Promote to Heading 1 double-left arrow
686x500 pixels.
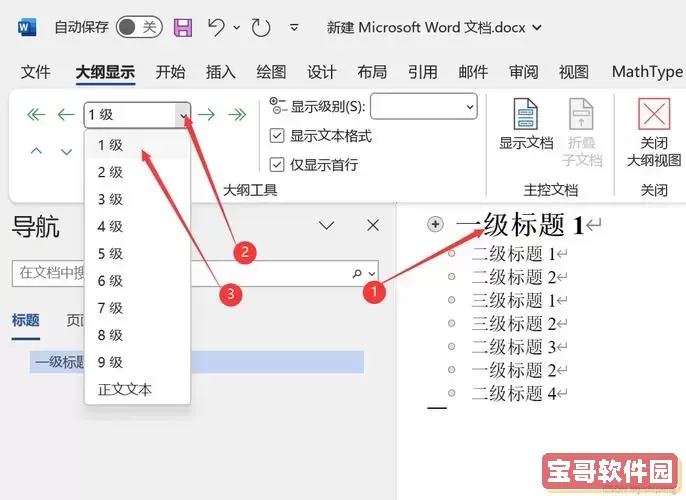36,115
